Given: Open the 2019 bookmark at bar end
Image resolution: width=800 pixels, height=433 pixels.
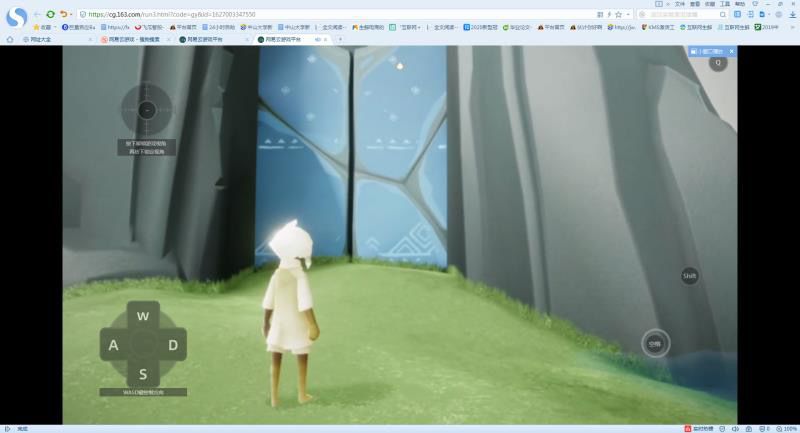Looking at the screenshot, I should pos(767,27).
